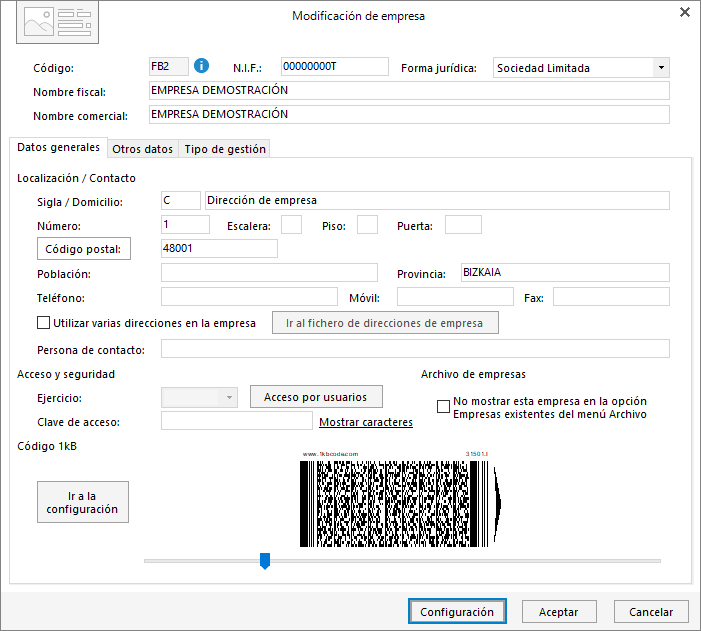Image resolution: width=701 pixels, height=631 pixels.
Task: Click the Puerta input field
Action: pos(463,224)
